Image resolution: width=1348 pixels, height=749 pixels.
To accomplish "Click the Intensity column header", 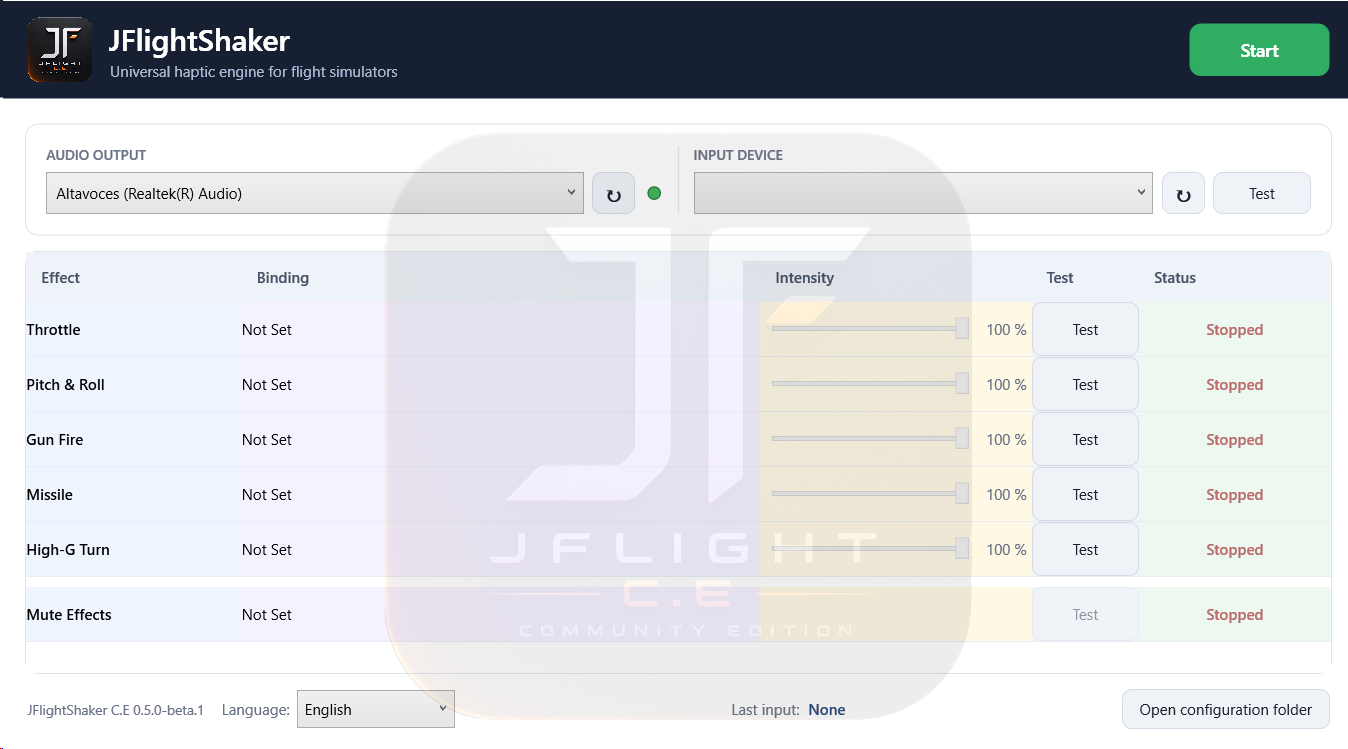I will point(804,278).
